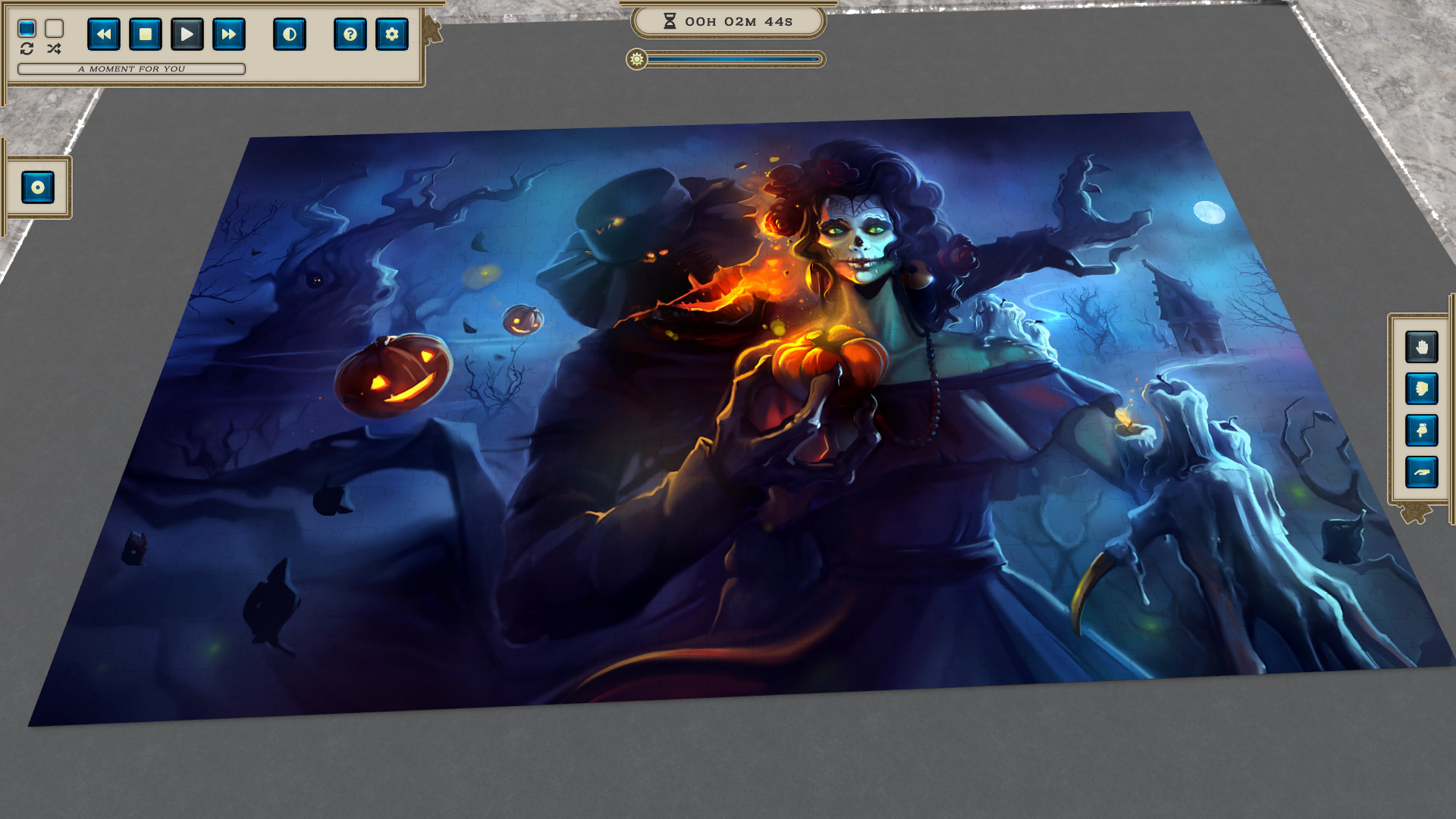Screen dimensions: 1456x819
Task: Rewind to the previous track
Action: [103, 33]
